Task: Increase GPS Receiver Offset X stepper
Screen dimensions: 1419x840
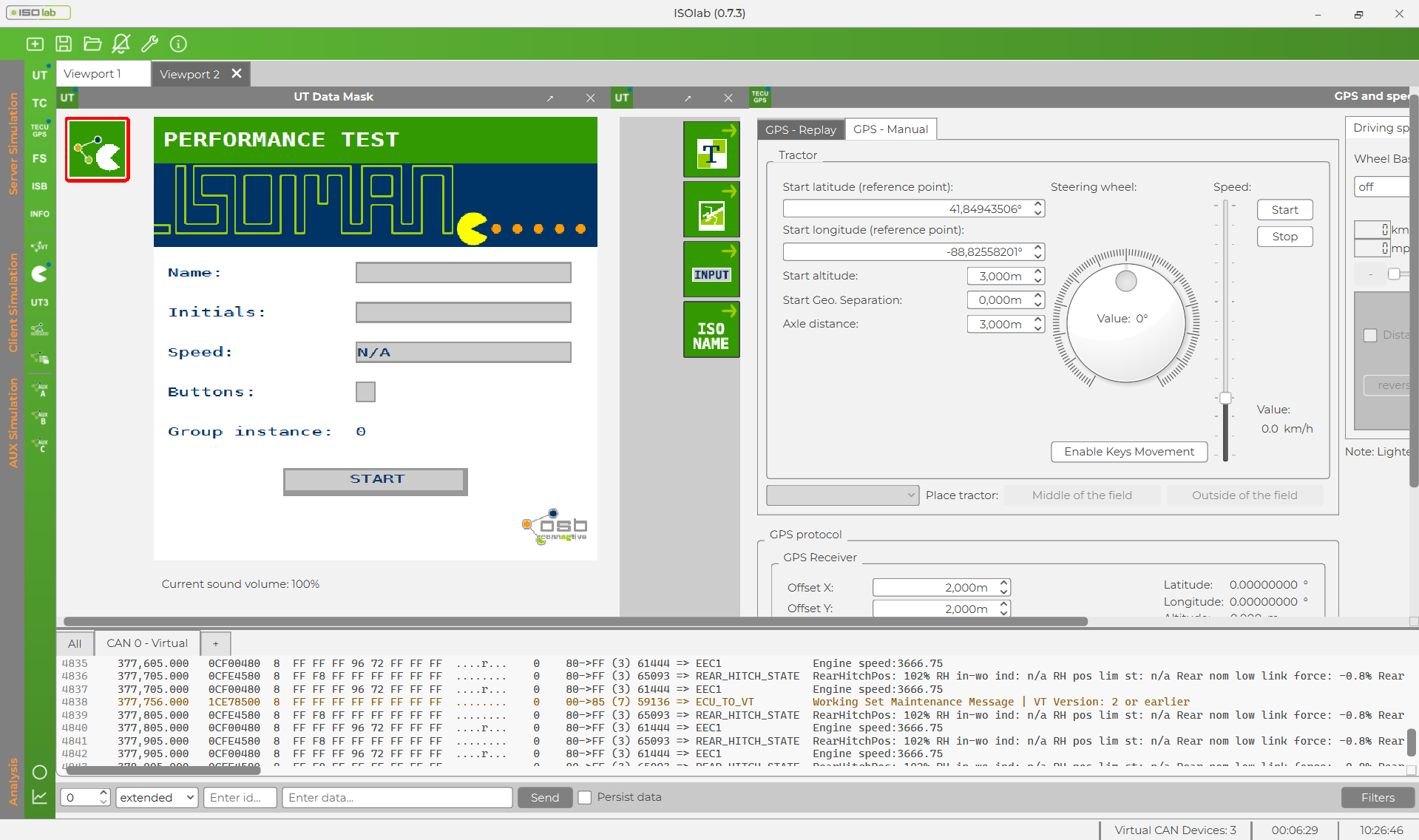Action: point(1003,583)
